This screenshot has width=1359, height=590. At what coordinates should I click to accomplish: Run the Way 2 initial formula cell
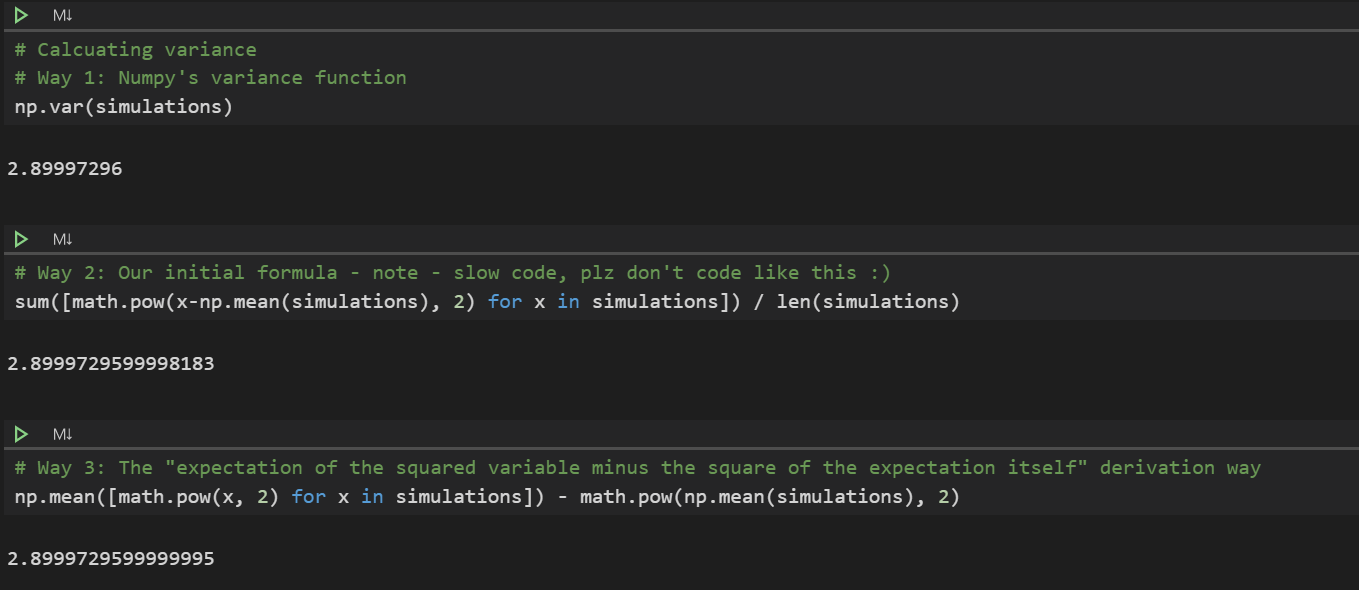[x=21, y=239]
